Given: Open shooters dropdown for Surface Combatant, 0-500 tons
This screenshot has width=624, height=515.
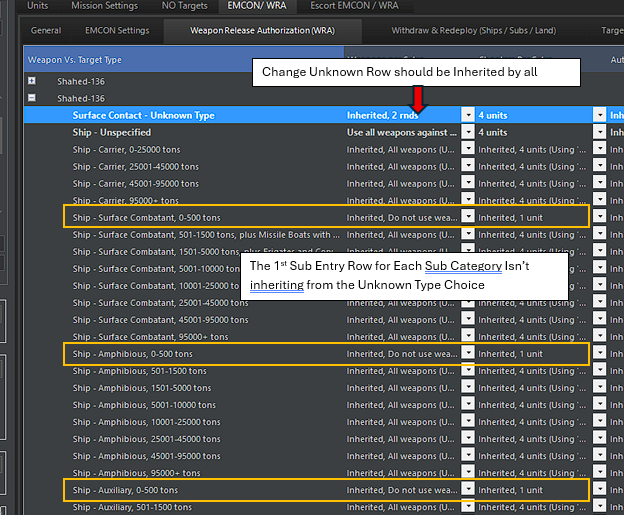Looking at the screenshot, I should 600,217.
